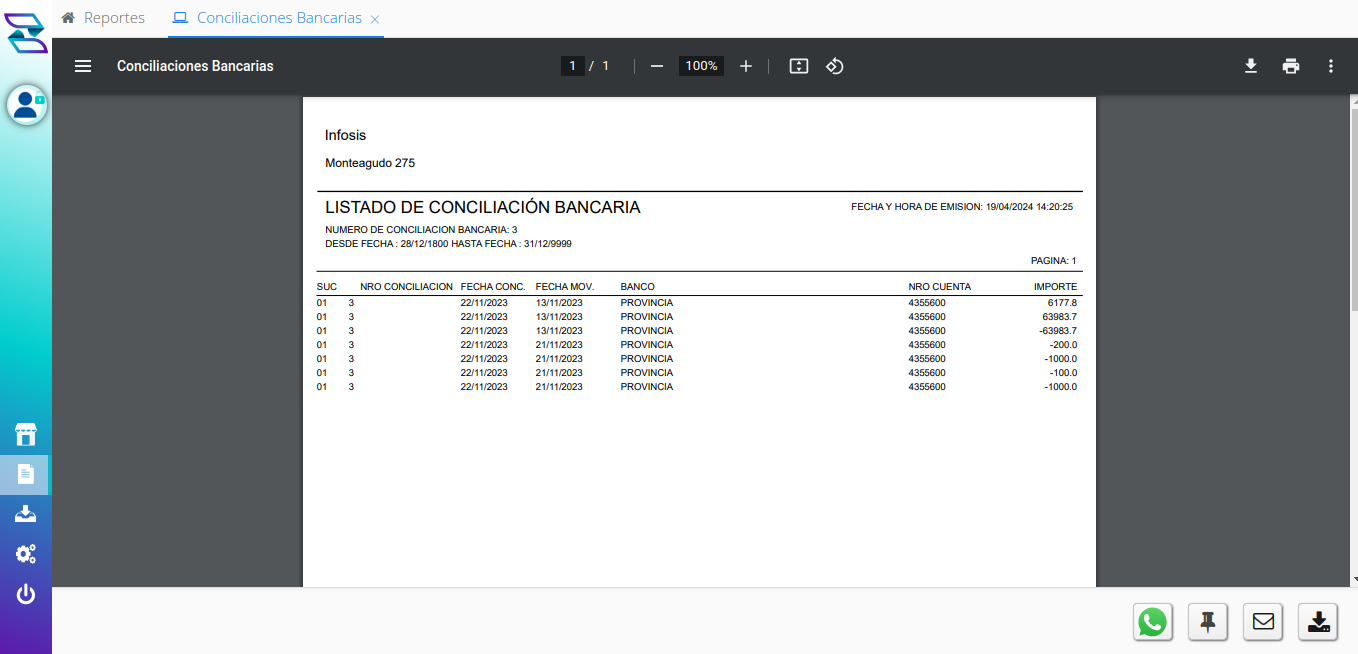This screenshot has width=1358, height=654.
Task: Click the application logo in sidebar
Action: pos(26,31)
